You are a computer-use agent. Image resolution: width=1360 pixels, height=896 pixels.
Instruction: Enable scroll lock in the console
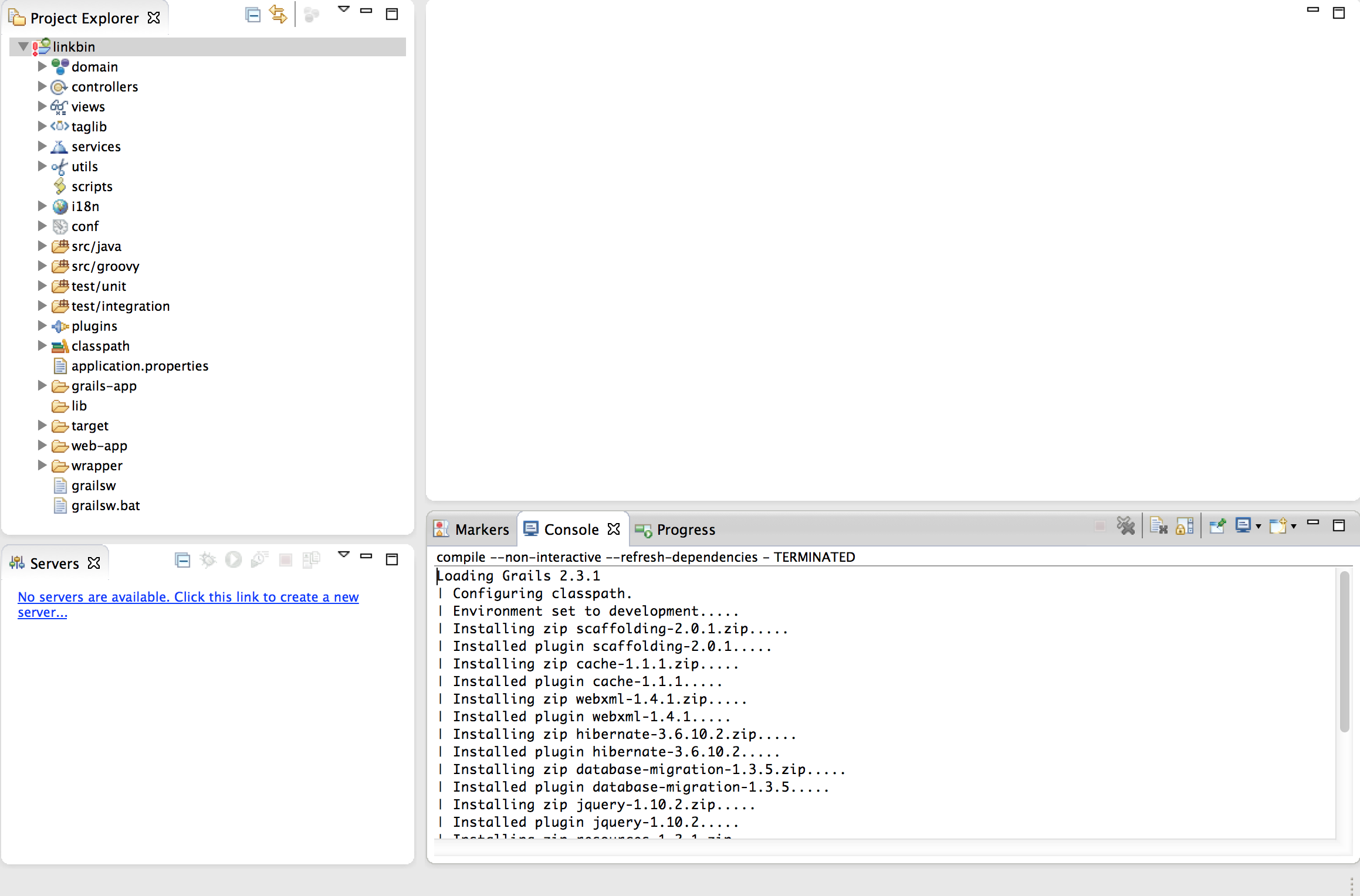[1185, 526]
